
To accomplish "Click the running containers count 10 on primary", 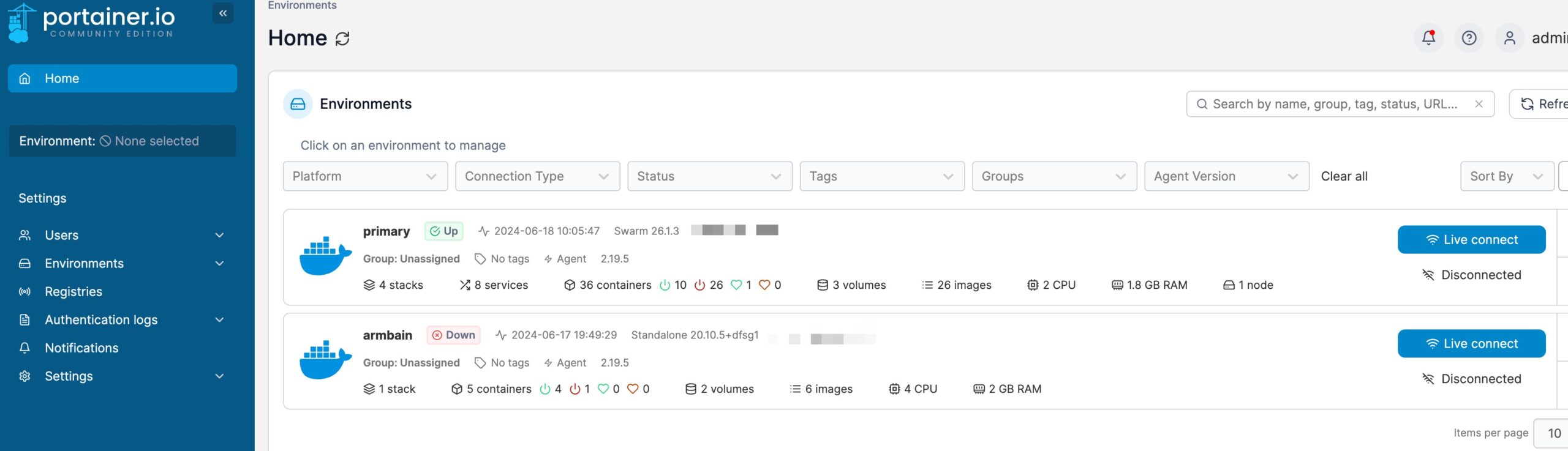I will click(x=680, y=285).
